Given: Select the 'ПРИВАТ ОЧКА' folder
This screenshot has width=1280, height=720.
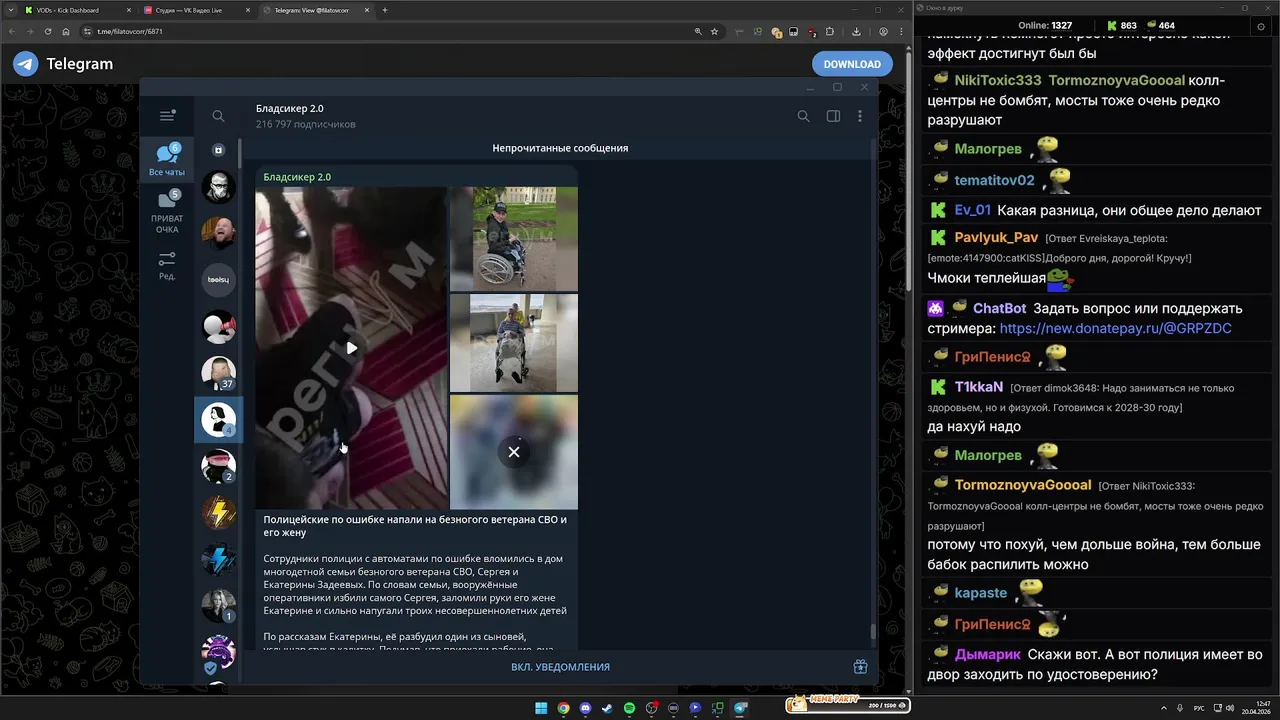Looking at the screenshot, I should click(167, 212).
